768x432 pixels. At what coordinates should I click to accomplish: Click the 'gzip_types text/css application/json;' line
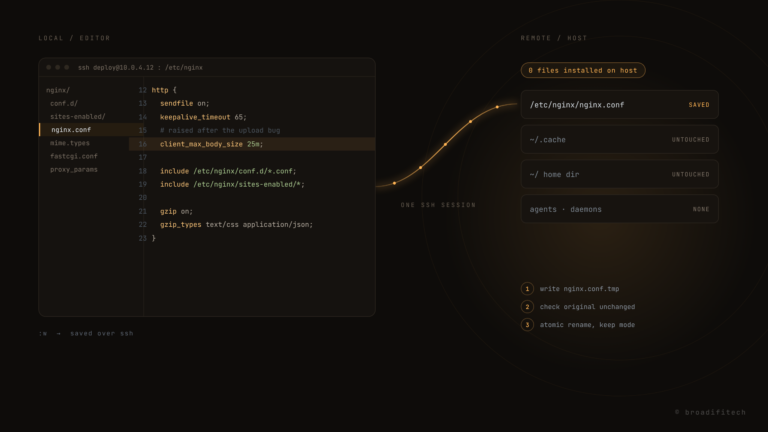(236, 224)
